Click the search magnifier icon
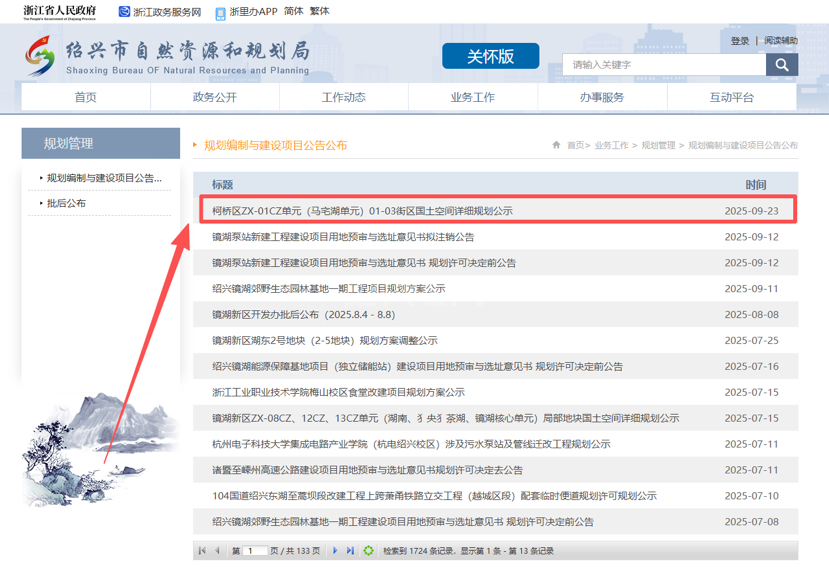The width and height of the screenshot is (829, 585). point(781,65)
